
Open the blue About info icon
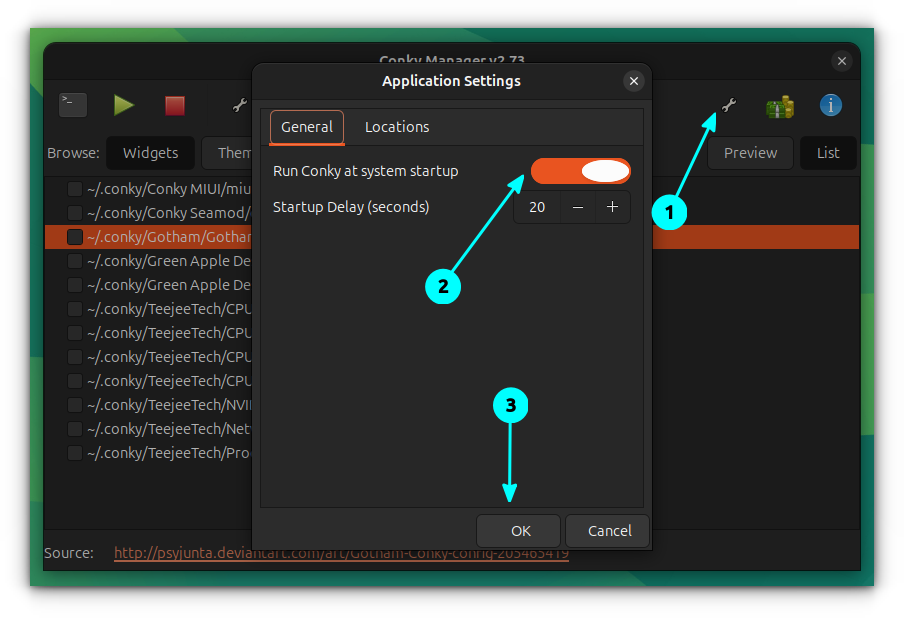pyautogui.click(x=830, y=105)
